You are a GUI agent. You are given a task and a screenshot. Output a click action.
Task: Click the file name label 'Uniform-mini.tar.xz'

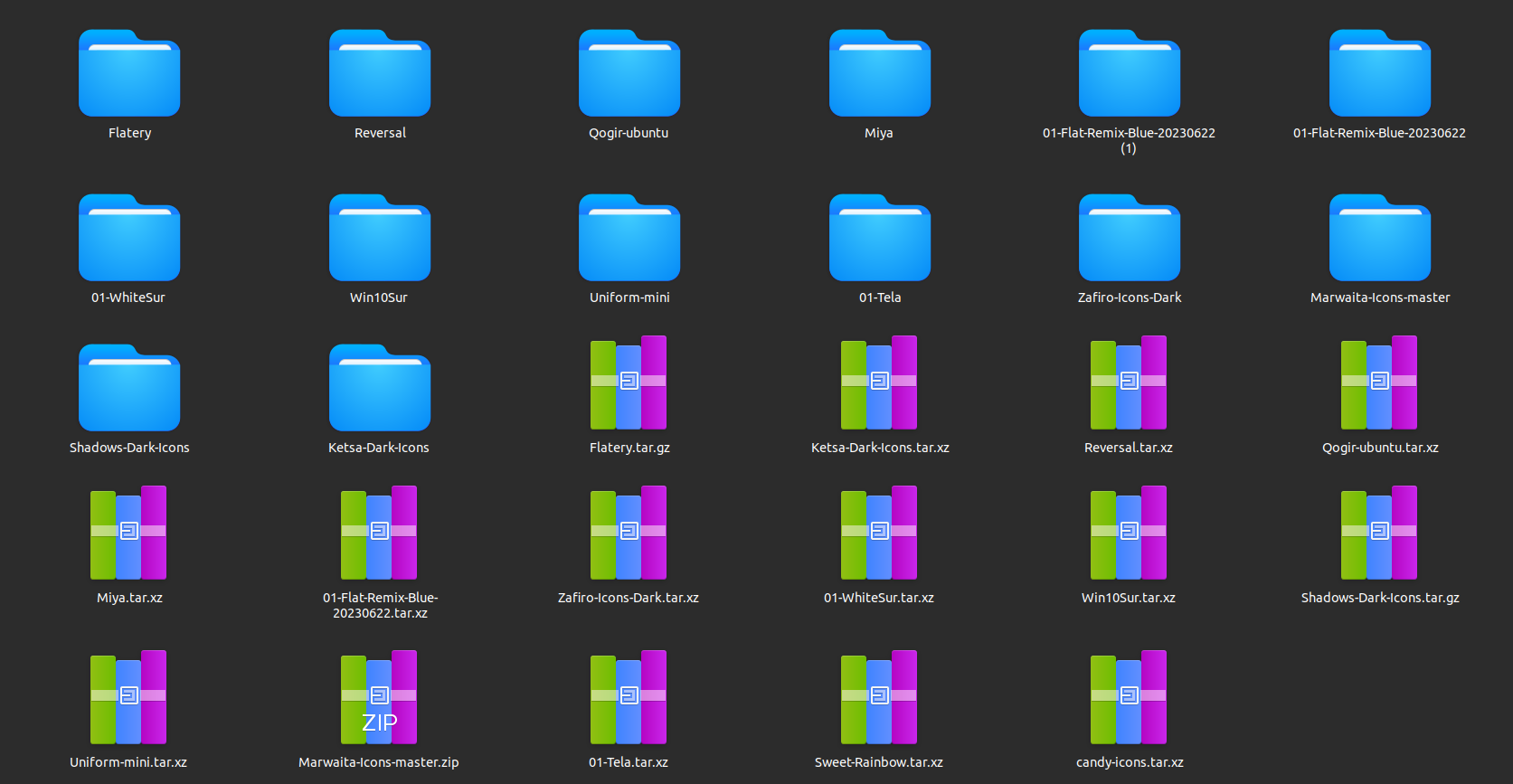(x=128, y=762)
